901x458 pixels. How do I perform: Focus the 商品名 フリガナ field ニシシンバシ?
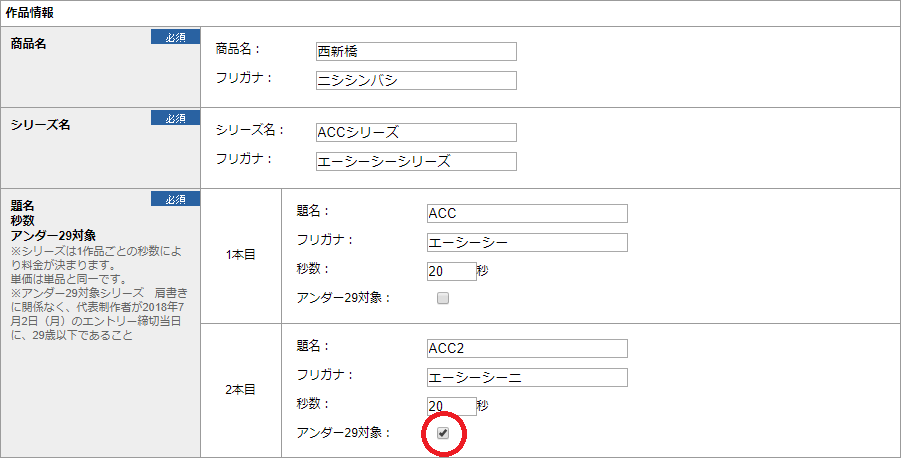(416, 80)
